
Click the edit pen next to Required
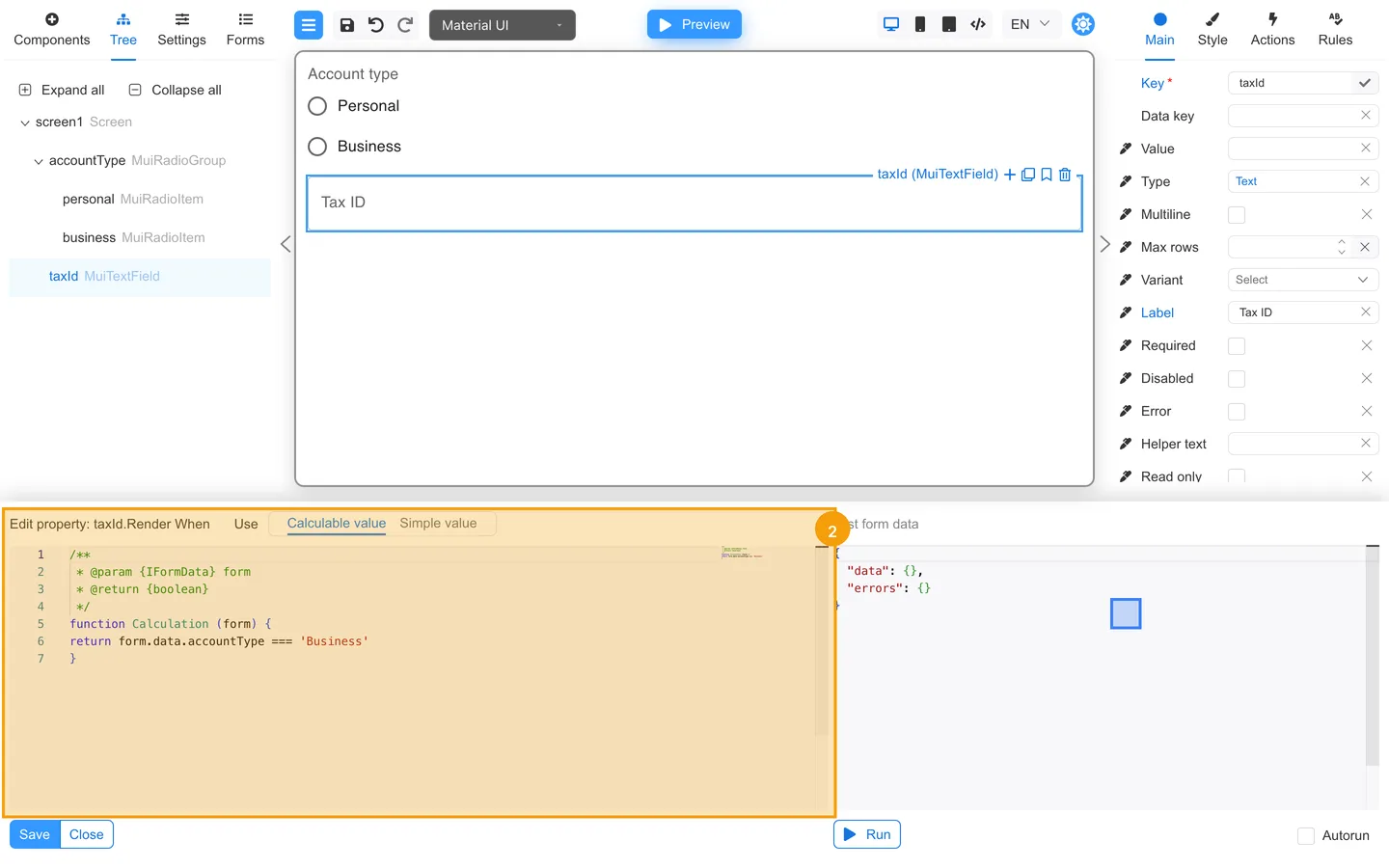point(1126,345)
